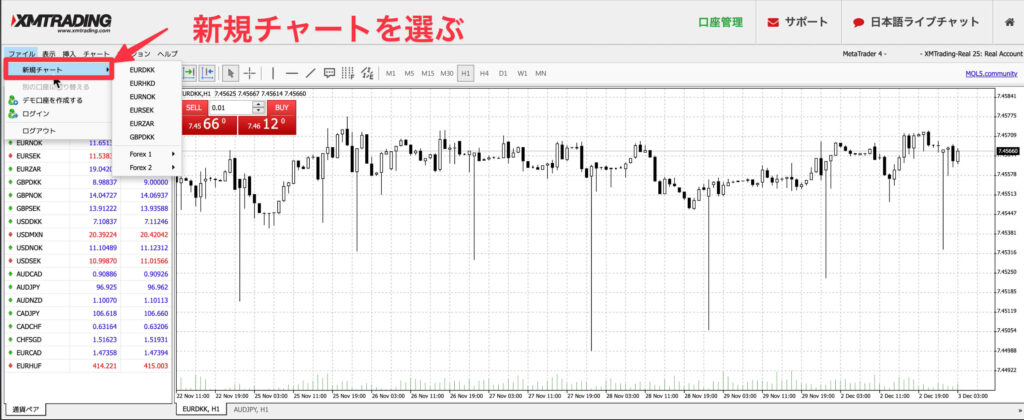Click the demo account creation icon
This screenshot has height=420, width=1024.
point(13,101)
